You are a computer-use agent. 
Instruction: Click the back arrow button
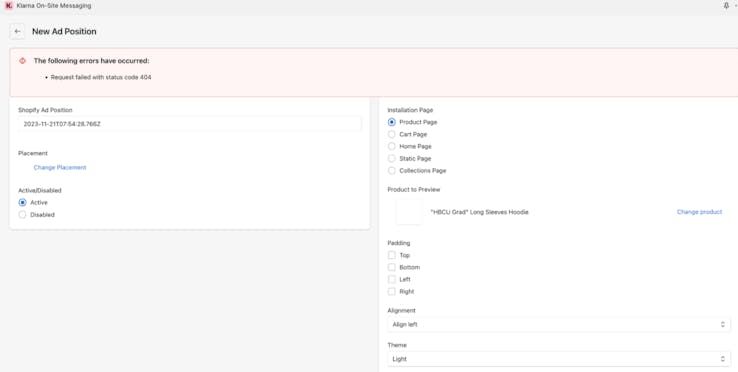(17, 32)
